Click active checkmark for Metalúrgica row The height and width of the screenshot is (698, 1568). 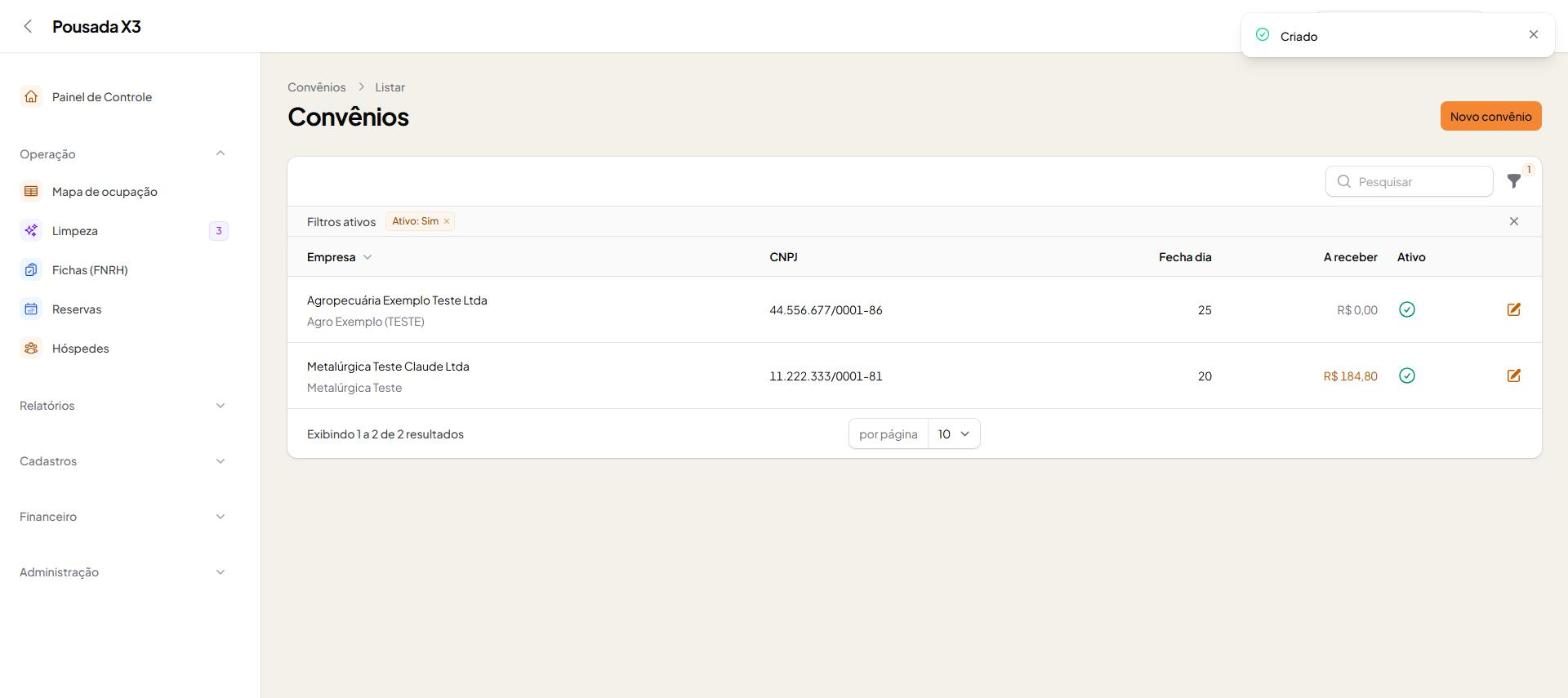point(1407,376)
